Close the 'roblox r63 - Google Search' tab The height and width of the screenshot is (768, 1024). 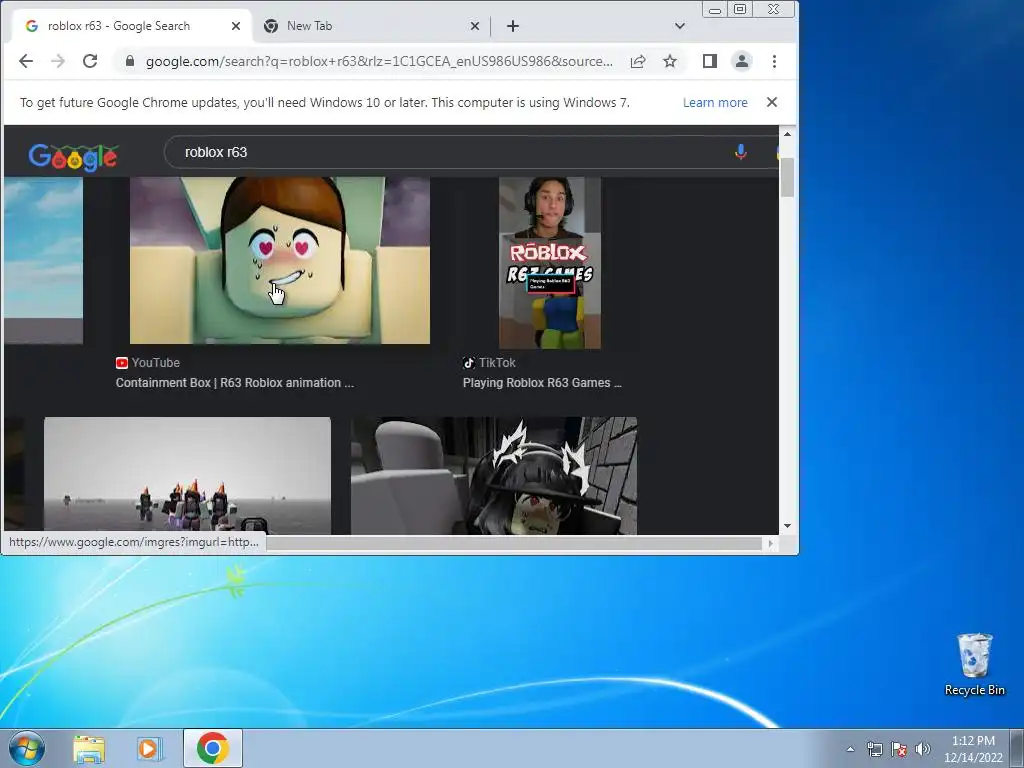[236, 26]
